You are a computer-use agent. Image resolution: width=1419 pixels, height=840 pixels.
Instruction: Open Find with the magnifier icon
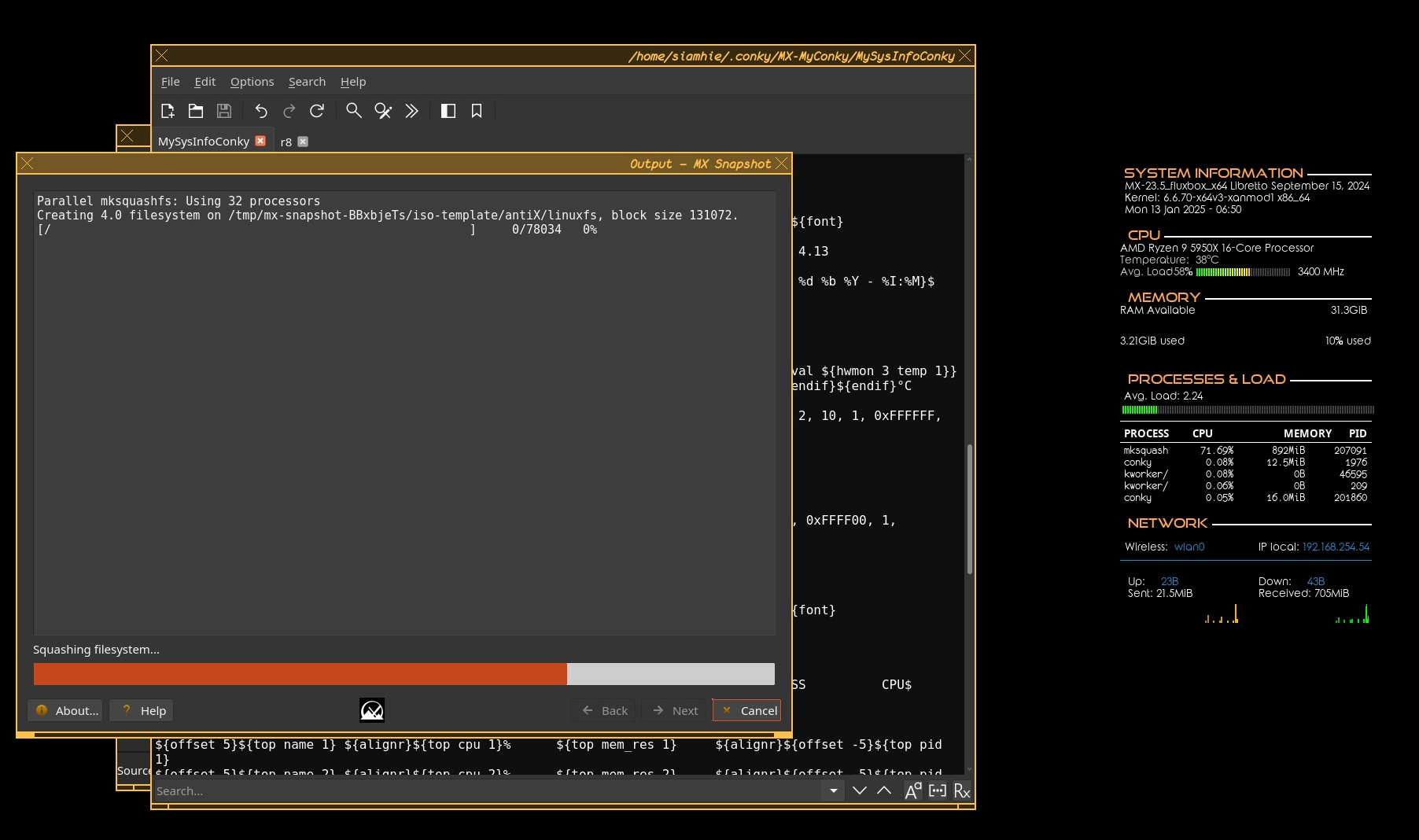tap(354, 111)
